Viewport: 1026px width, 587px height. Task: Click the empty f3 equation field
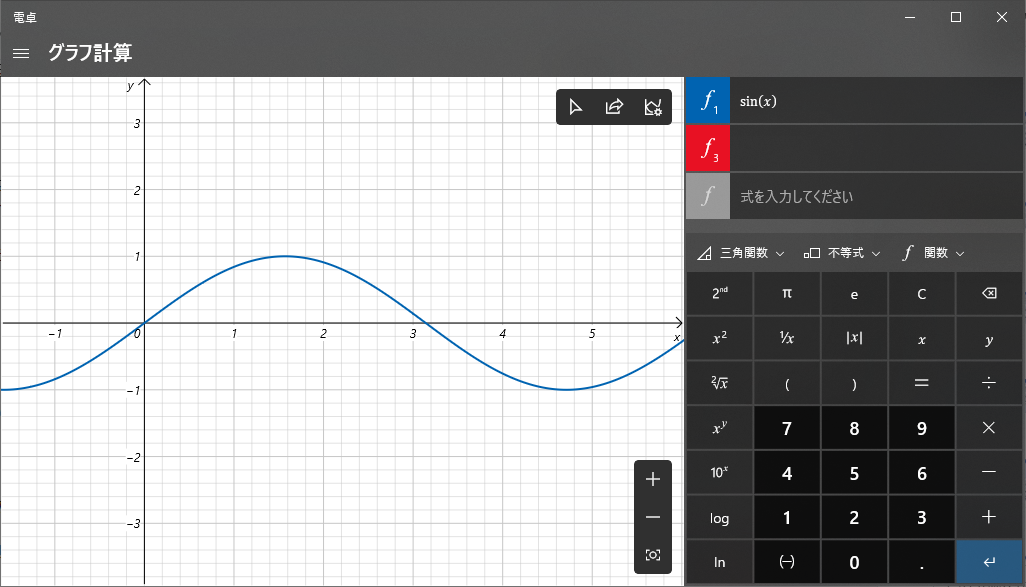click(x=876, y=149)
